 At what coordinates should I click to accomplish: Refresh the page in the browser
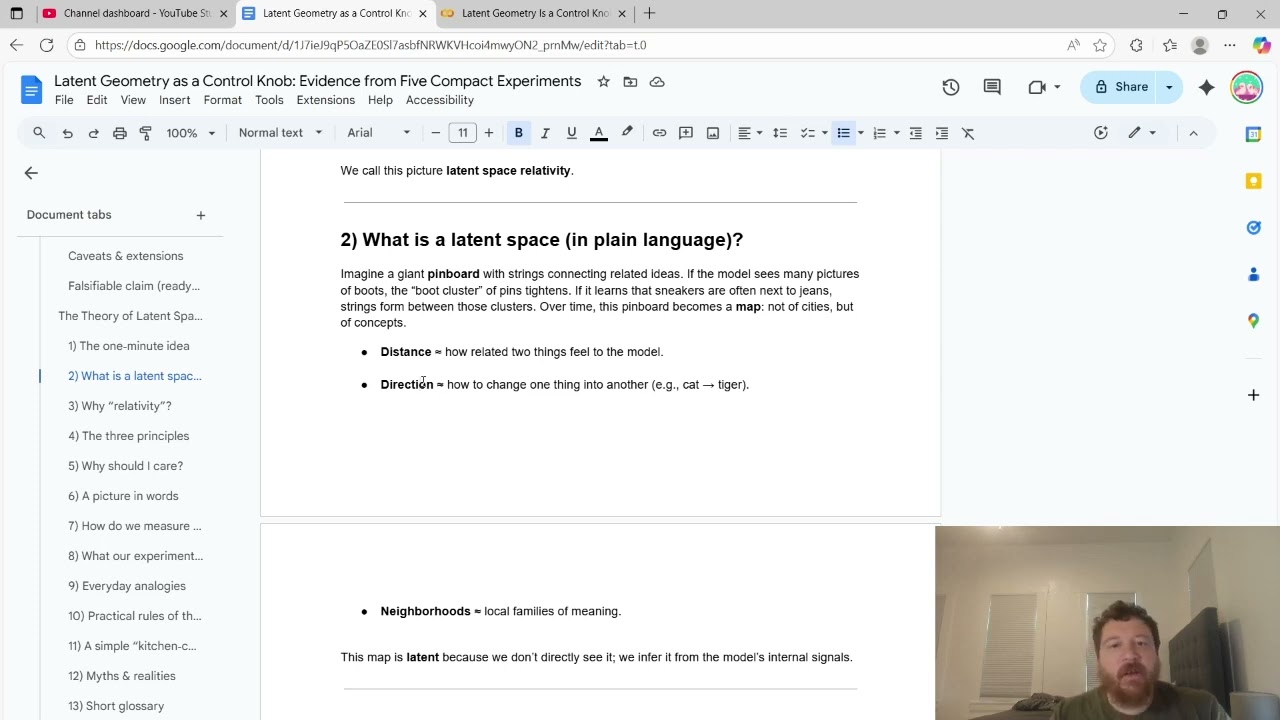[46, 45]
